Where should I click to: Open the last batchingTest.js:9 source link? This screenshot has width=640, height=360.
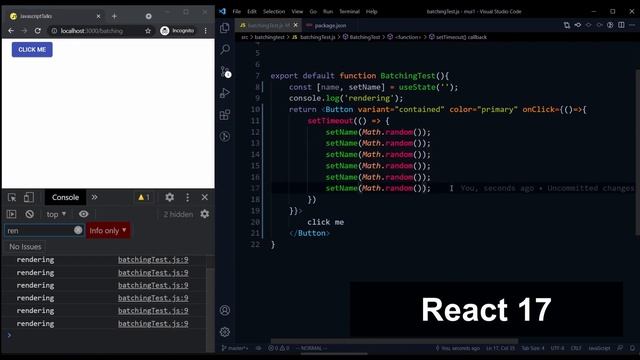coord(153,324)
